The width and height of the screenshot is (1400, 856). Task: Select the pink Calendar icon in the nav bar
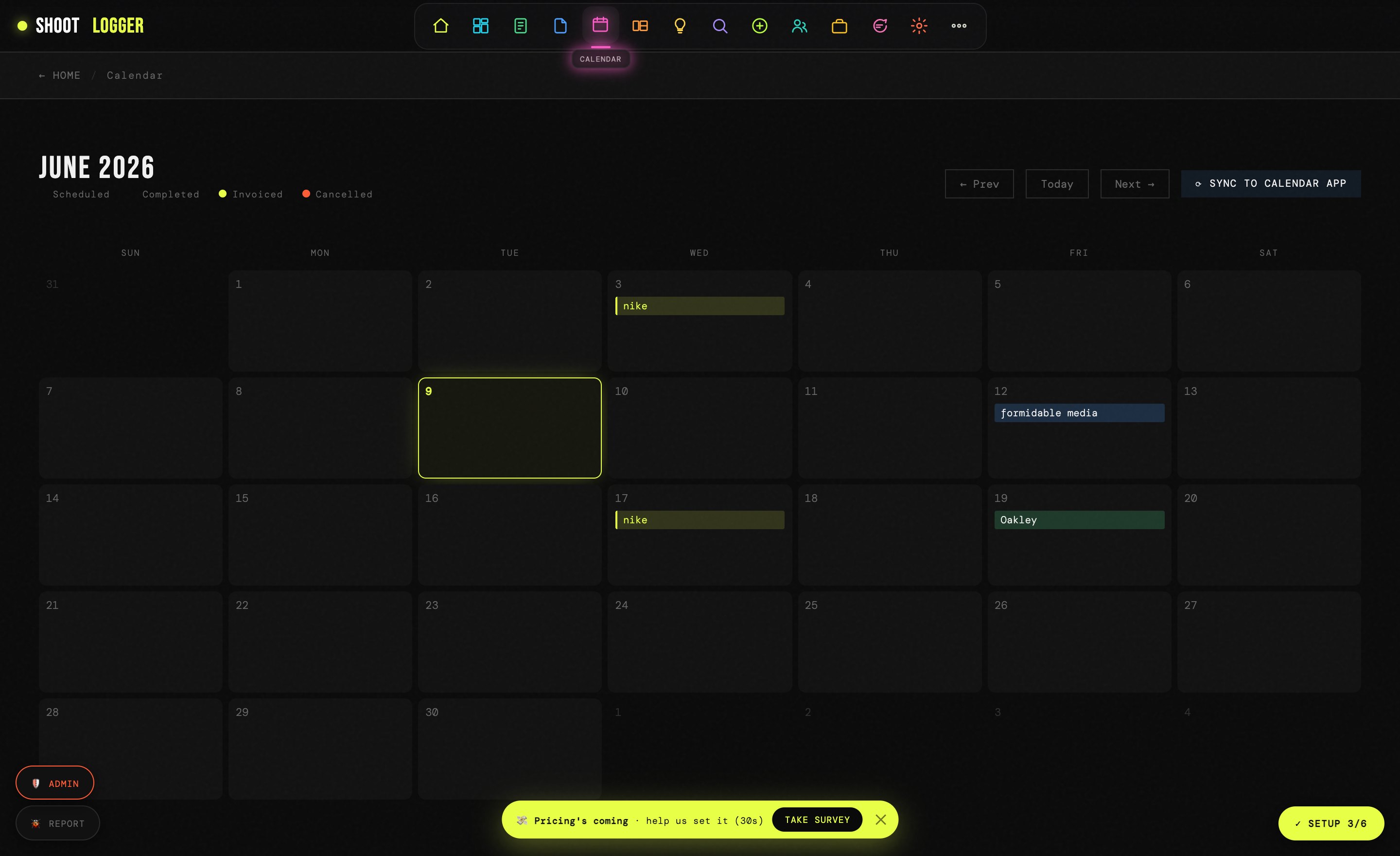click(600, 25)
